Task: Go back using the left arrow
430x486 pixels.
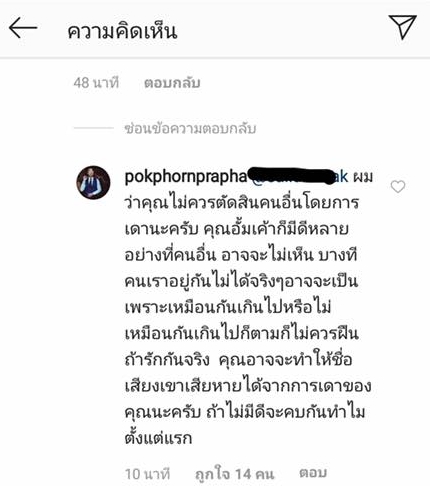Action: [23, 28]
